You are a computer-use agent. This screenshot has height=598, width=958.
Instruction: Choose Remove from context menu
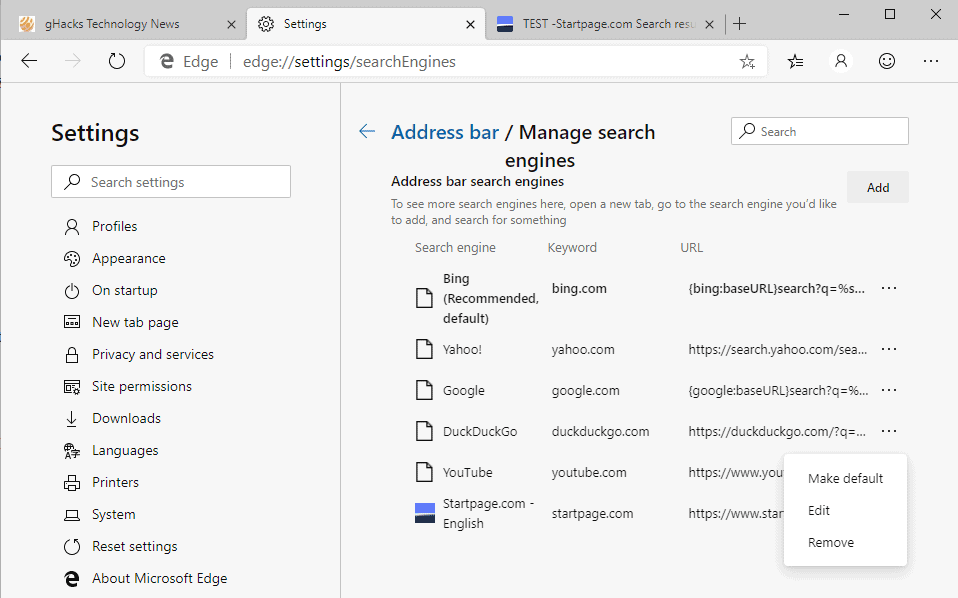click(x=845, y=542)
